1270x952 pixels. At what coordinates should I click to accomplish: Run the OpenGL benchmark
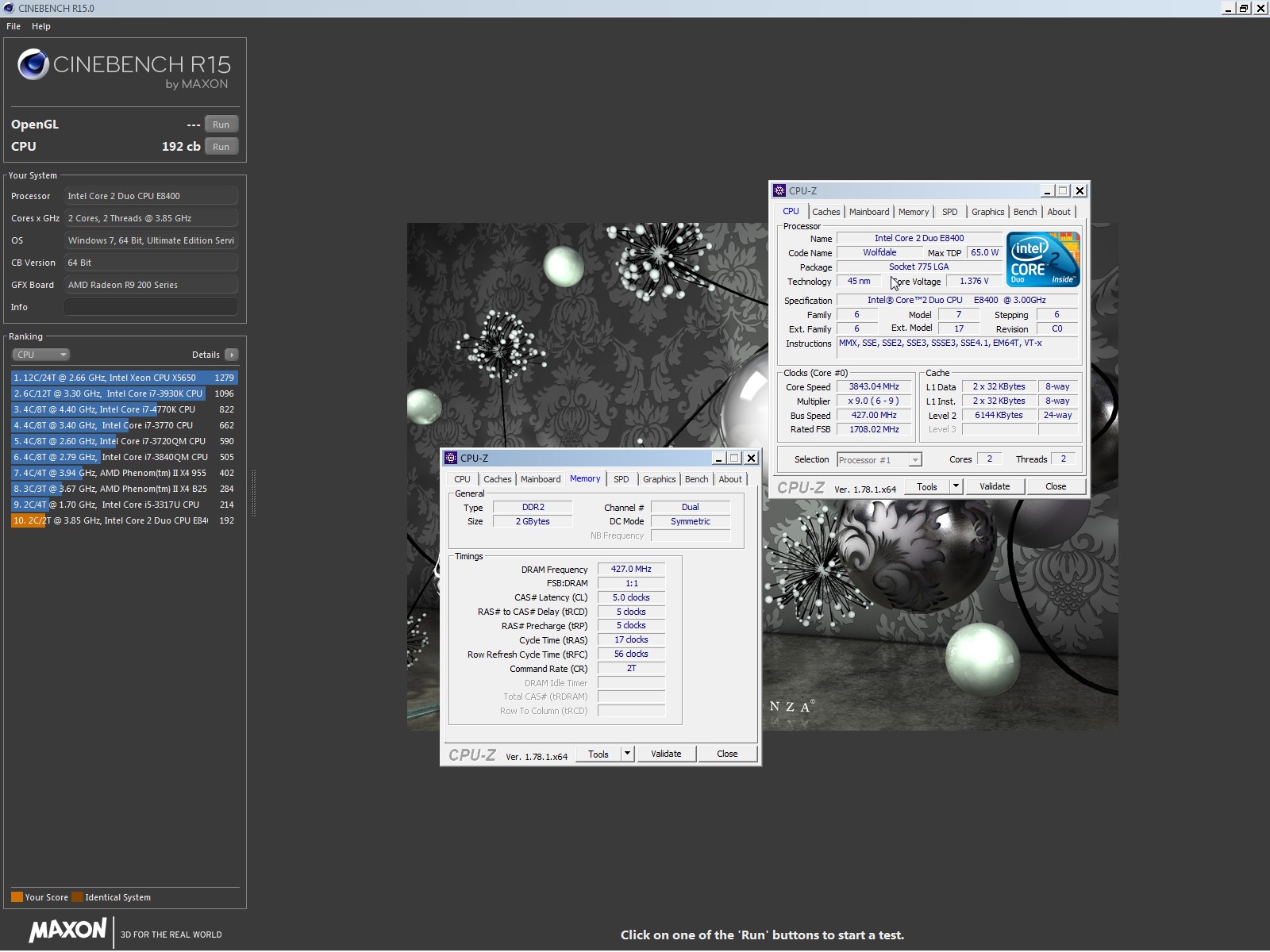221,125
